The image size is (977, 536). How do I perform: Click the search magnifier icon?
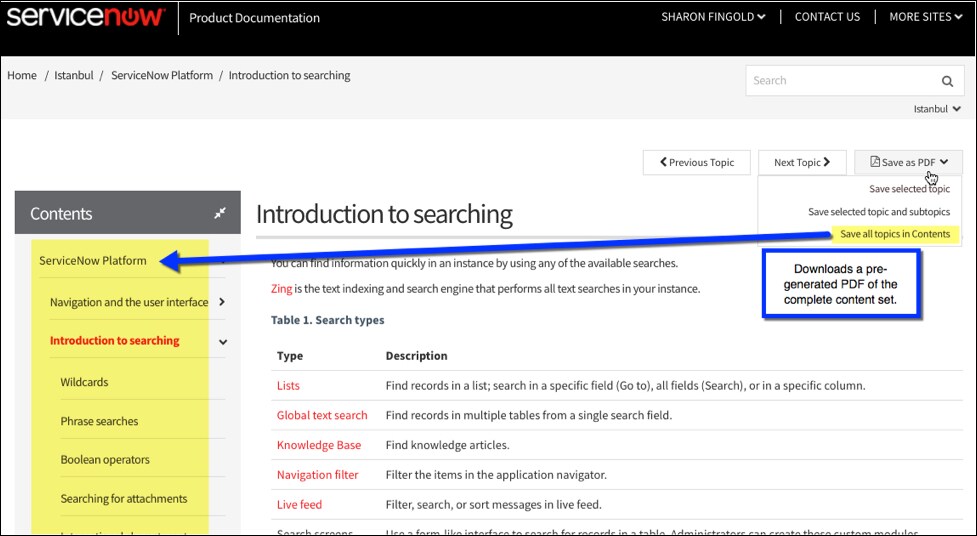pos(947,81)
